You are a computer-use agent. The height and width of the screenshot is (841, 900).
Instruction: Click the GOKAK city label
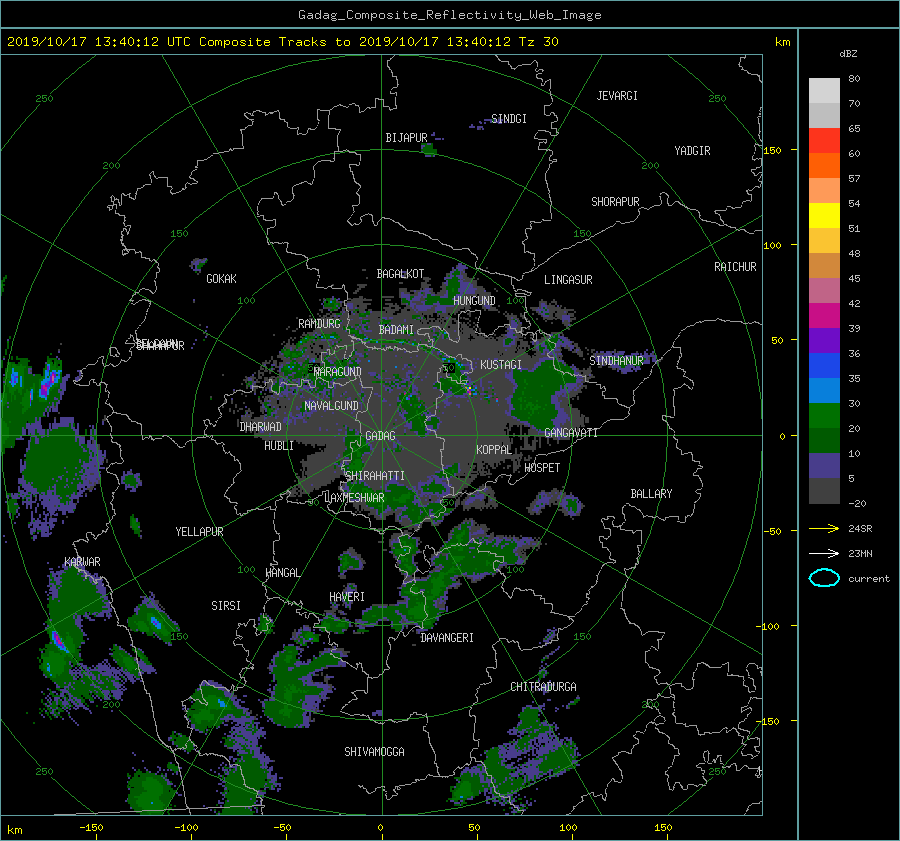[221, 278]
